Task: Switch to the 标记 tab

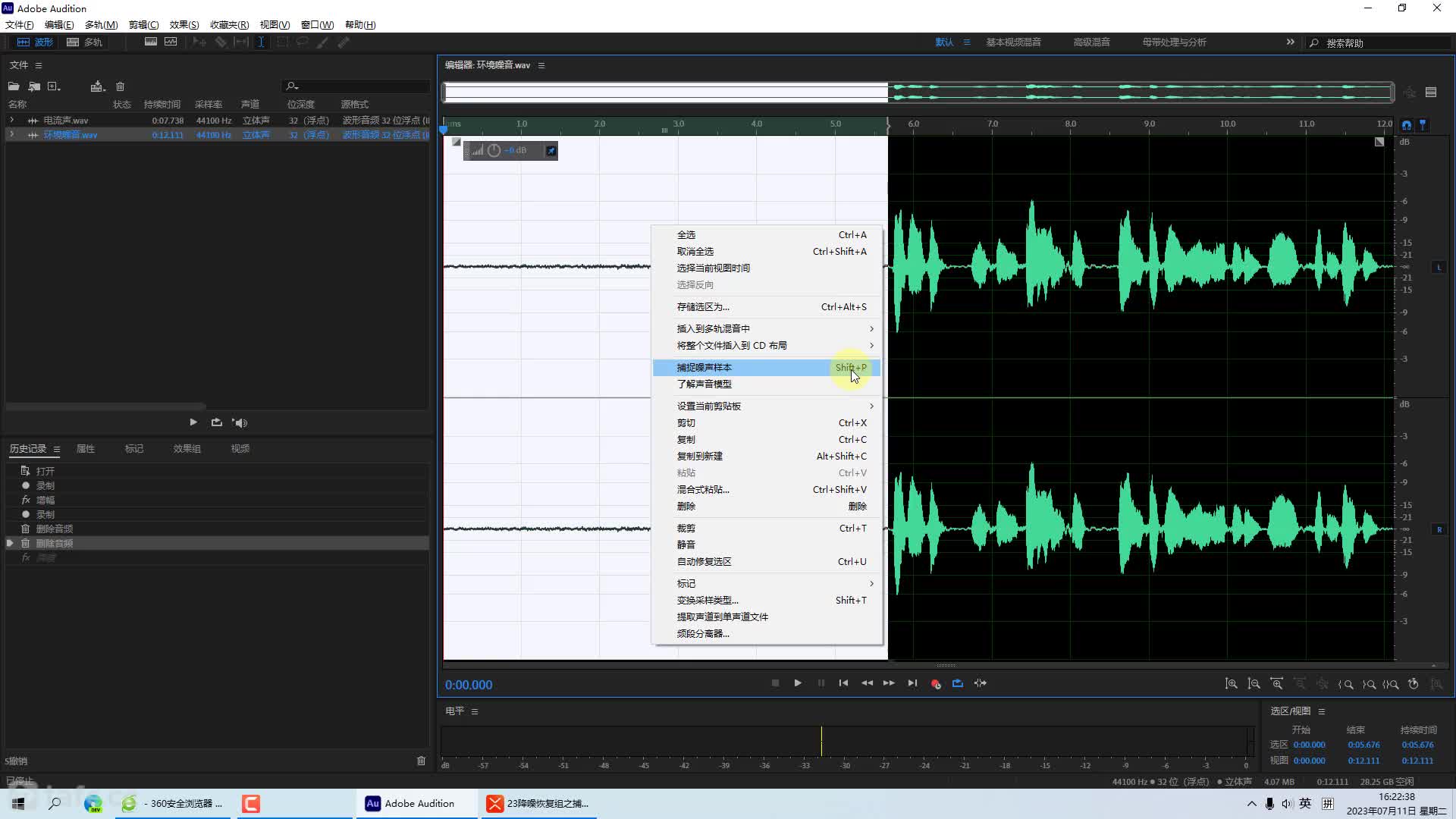Action: tap(134, 449)
